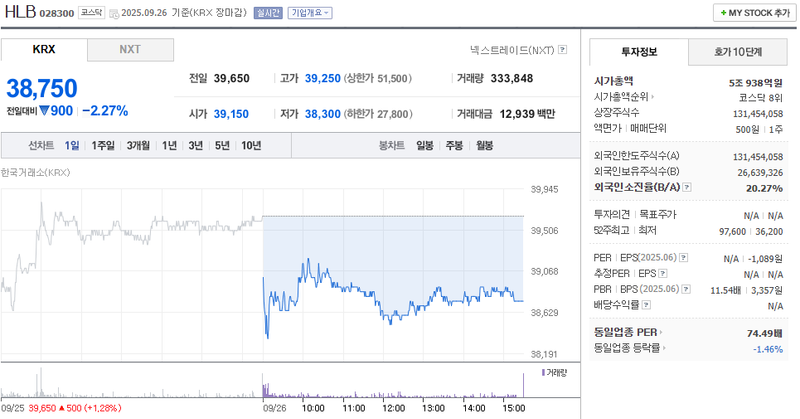This screenshot has height=419, width=800.
Task: Click the help icon beside 배당수익률
Action: pyautogui.click(x=646, y=305)
